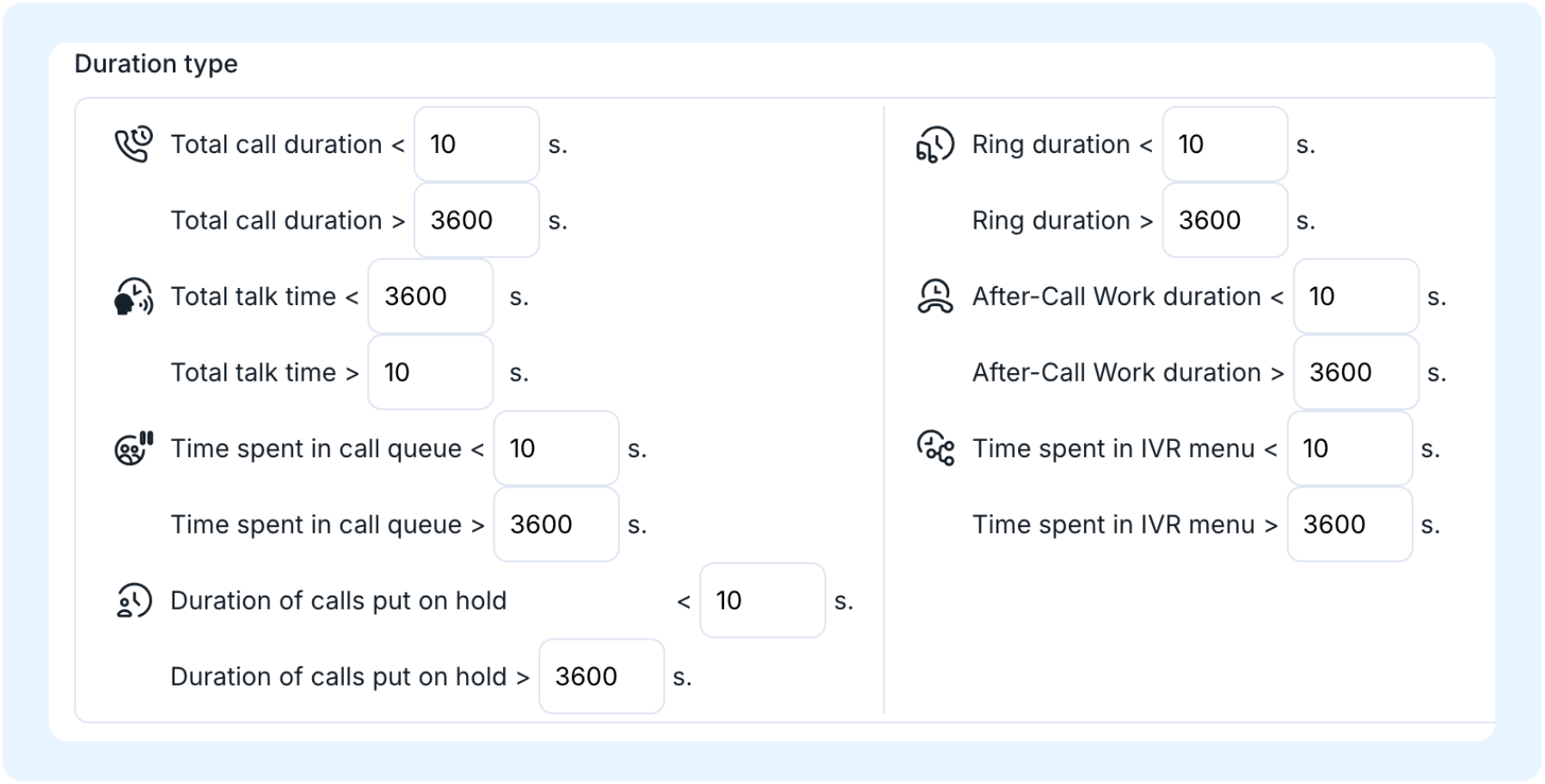Click the calls put on hold icon
Screen dimensions: 1545x784
point(133,601)
